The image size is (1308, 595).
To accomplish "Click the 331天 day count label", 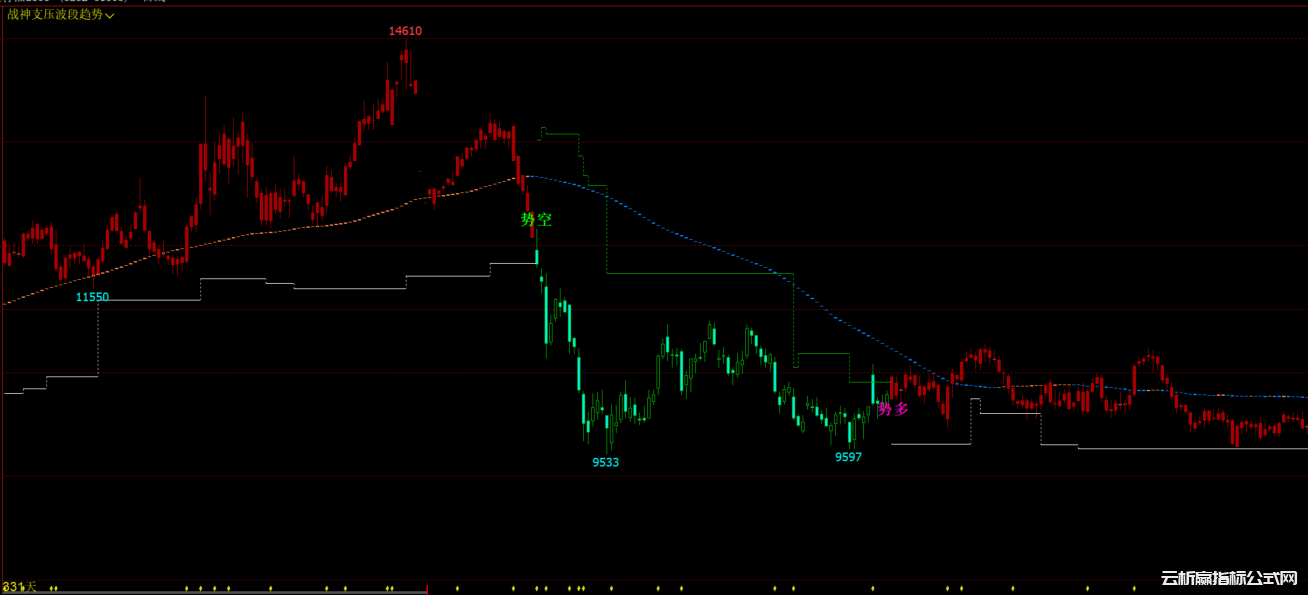I will click(19, 585).
